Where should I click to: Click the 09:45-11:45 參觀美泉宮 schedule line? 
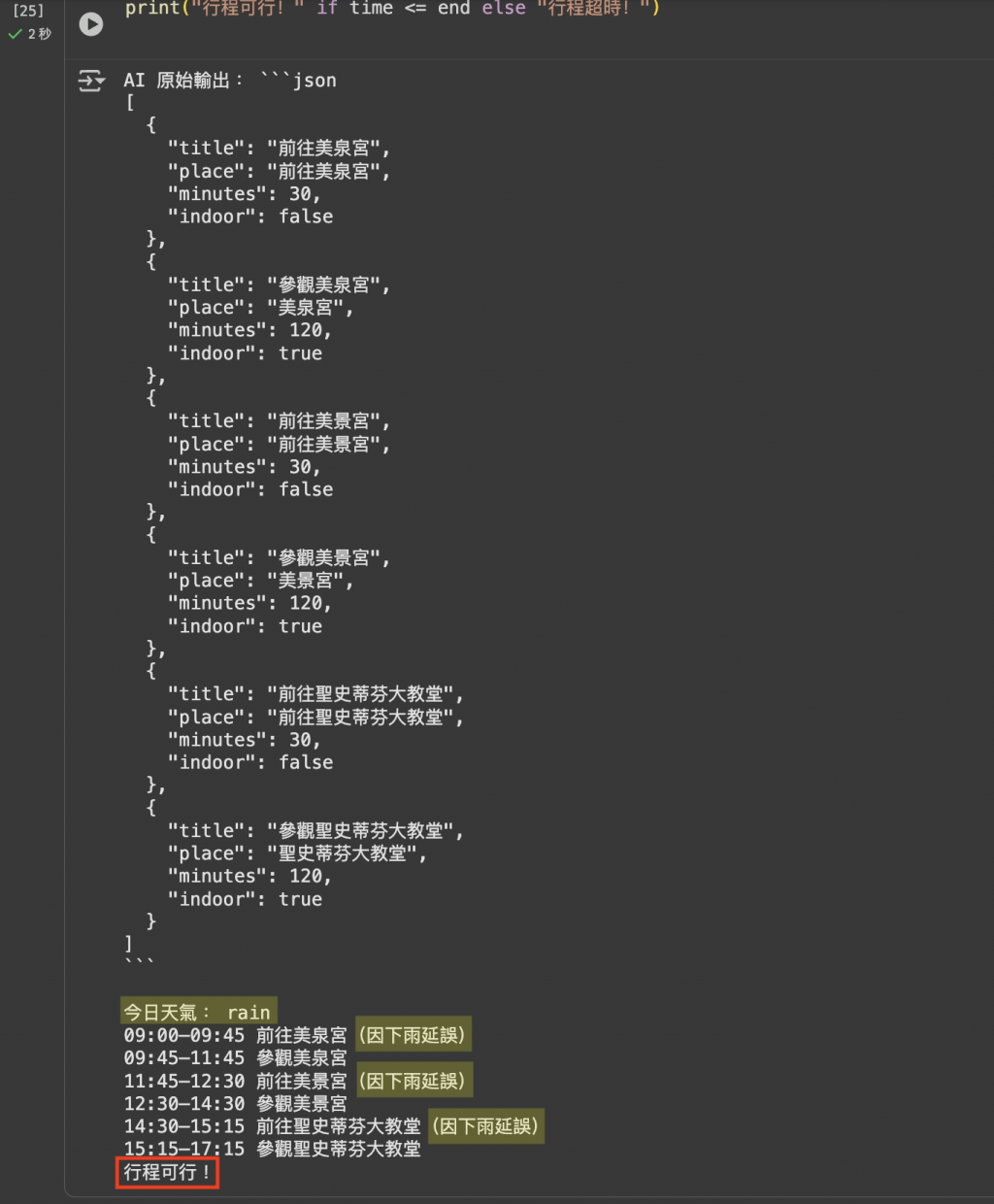[235, 1058]
